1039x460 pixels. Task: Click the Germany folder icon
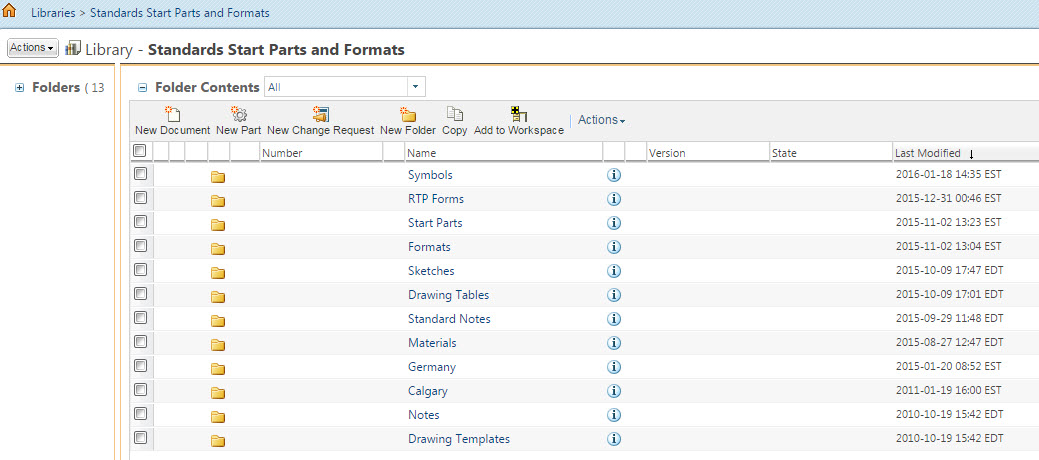218,368
